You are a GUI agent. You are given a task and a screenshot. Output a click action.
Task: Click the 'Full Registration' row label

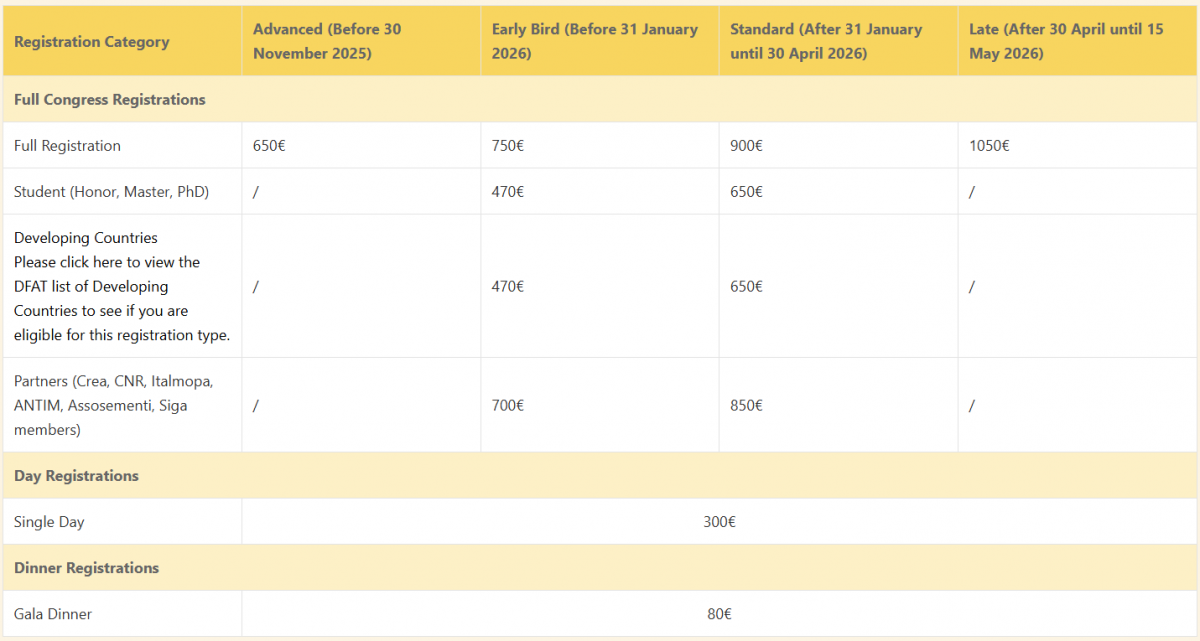coord(67,146)
